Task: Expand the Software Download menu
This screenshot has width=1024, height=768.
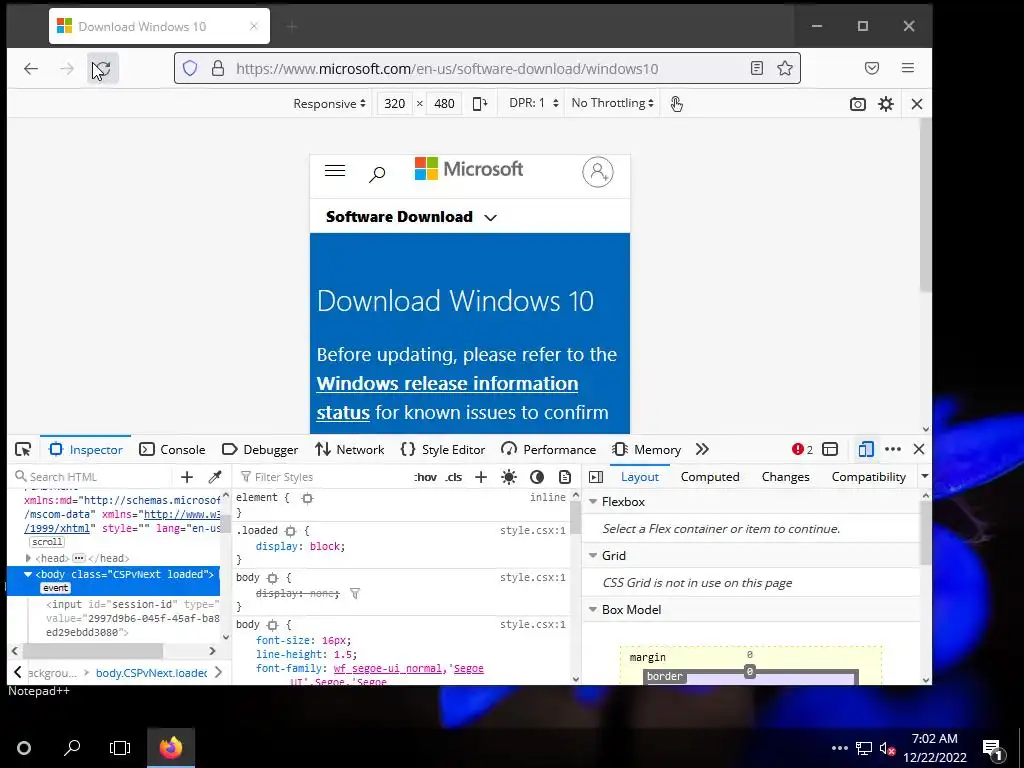Action: coord(411,217)
